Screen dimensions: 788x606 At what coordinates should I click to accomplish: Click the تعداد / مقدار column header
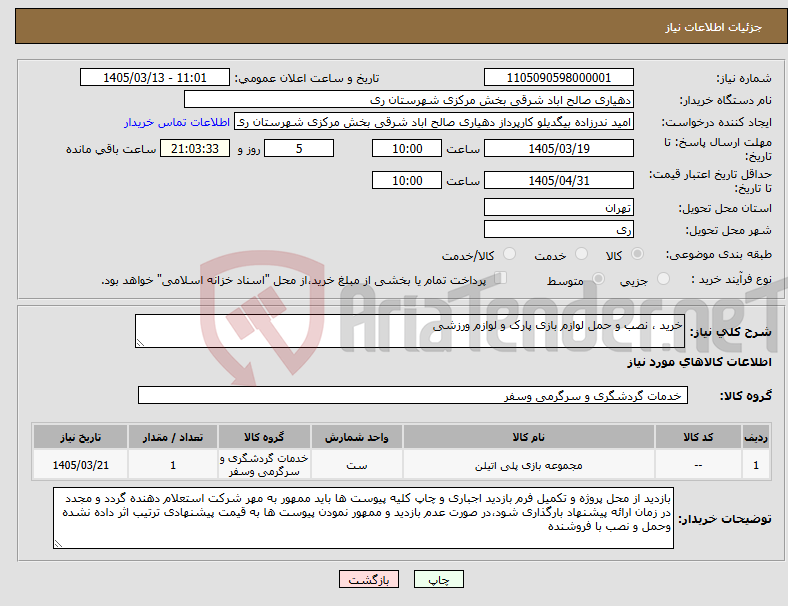coord(173,437)
